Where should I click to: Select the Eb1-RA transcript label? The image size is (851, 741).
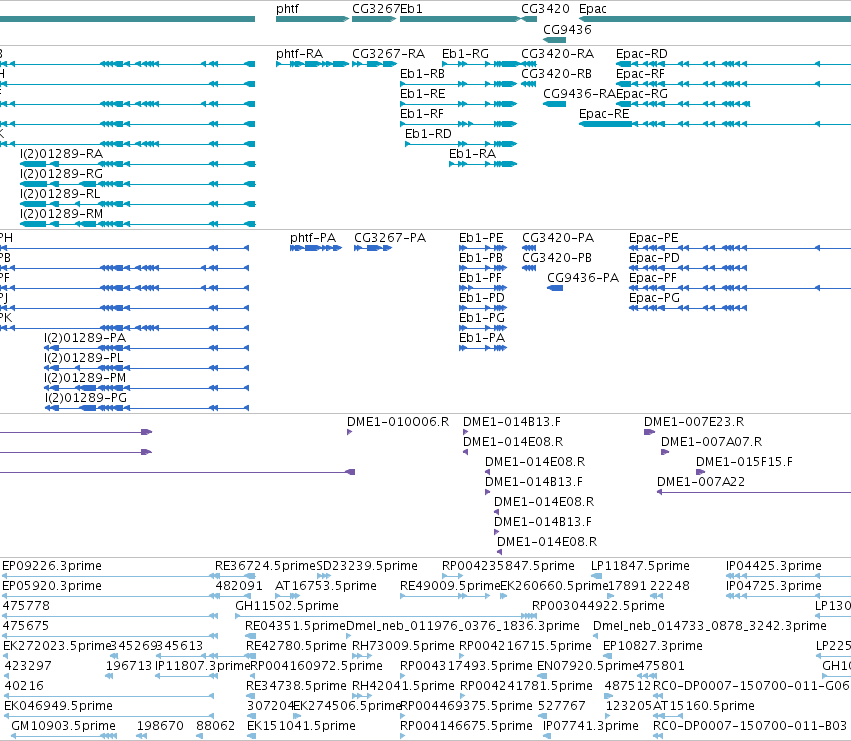[x=472, y=154]
